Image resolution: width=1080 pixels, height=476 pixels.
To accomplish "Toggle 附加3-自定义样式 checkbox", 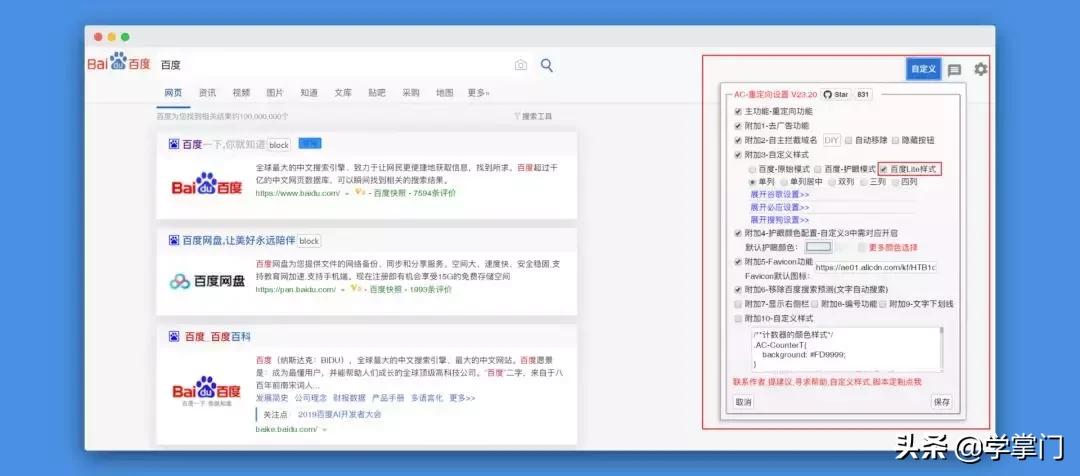I will [738, 155].
